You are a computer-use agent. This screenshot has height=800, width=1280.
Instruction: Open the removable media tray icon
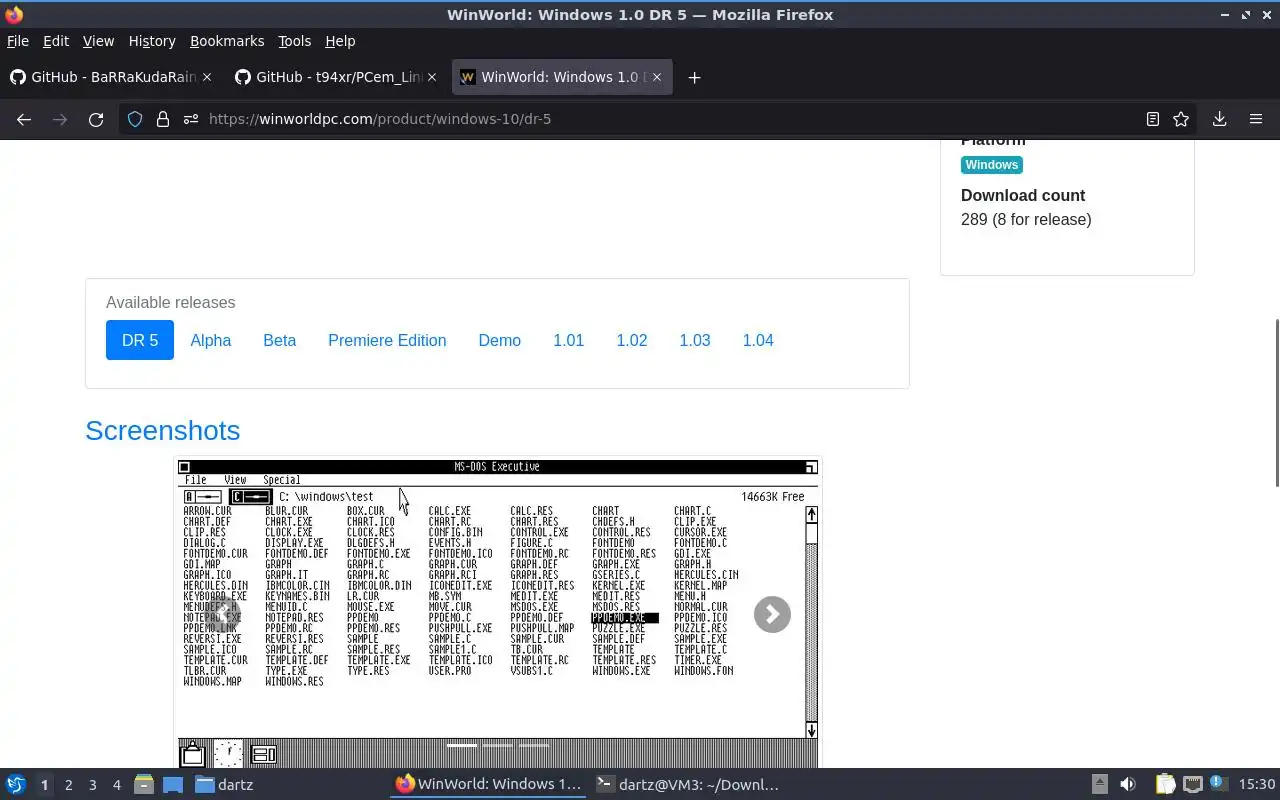click(1099, 785)
